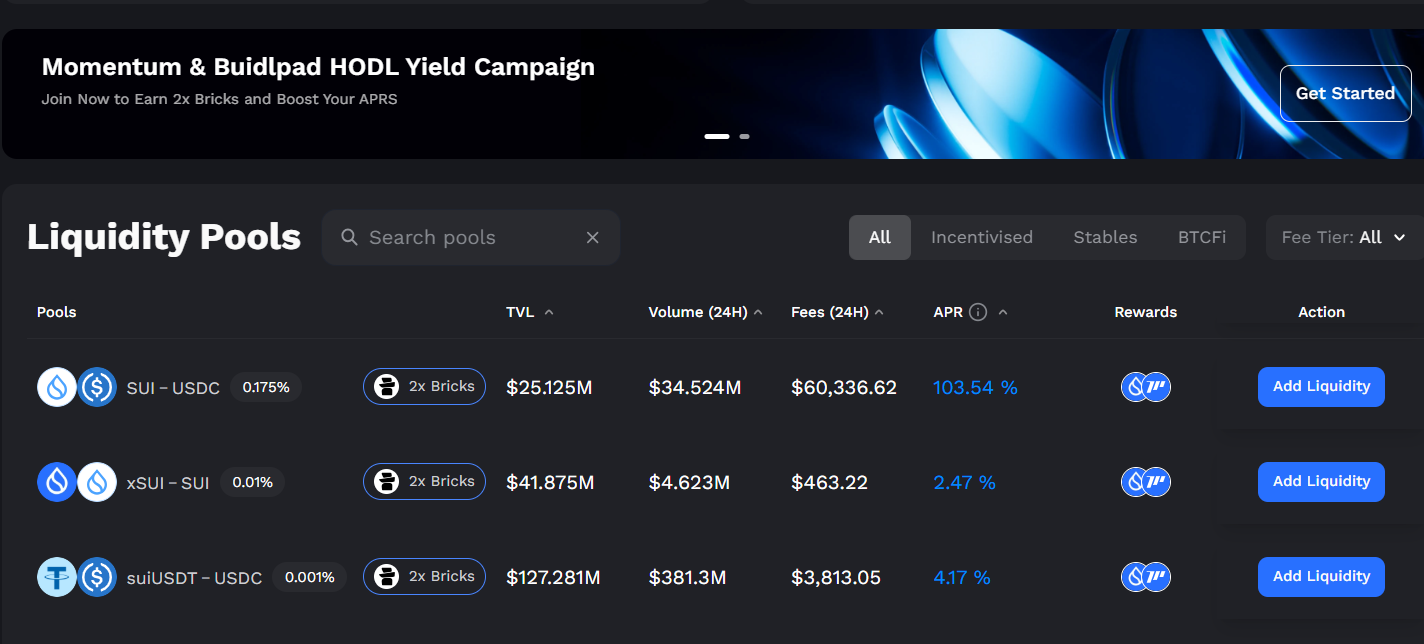This screenshot has height=644, width=1424.
Task: Sort pools by TVL column arrow
Action: tap(549, 312)
